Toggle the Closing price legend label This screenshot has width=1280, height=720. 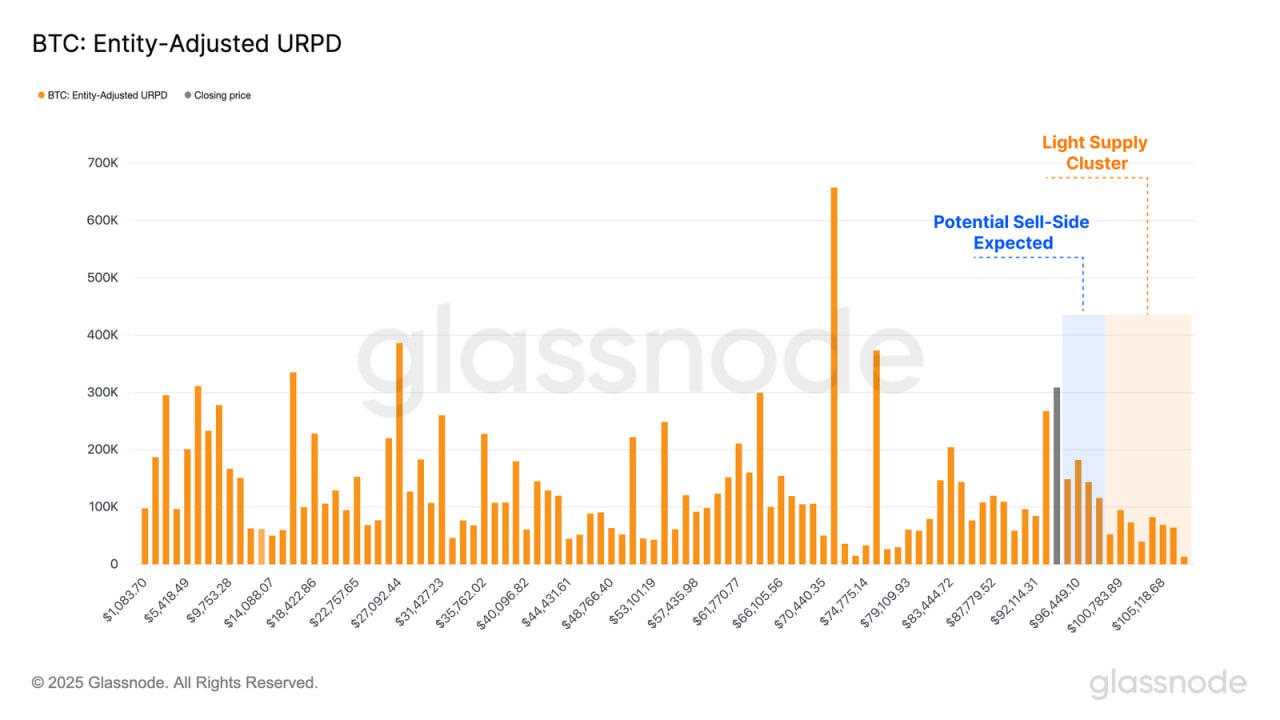pos(222,96)
